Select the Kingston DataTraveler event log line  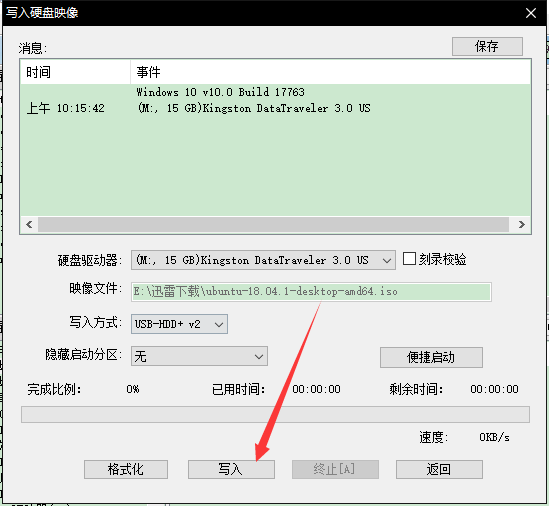click(253, 108)
